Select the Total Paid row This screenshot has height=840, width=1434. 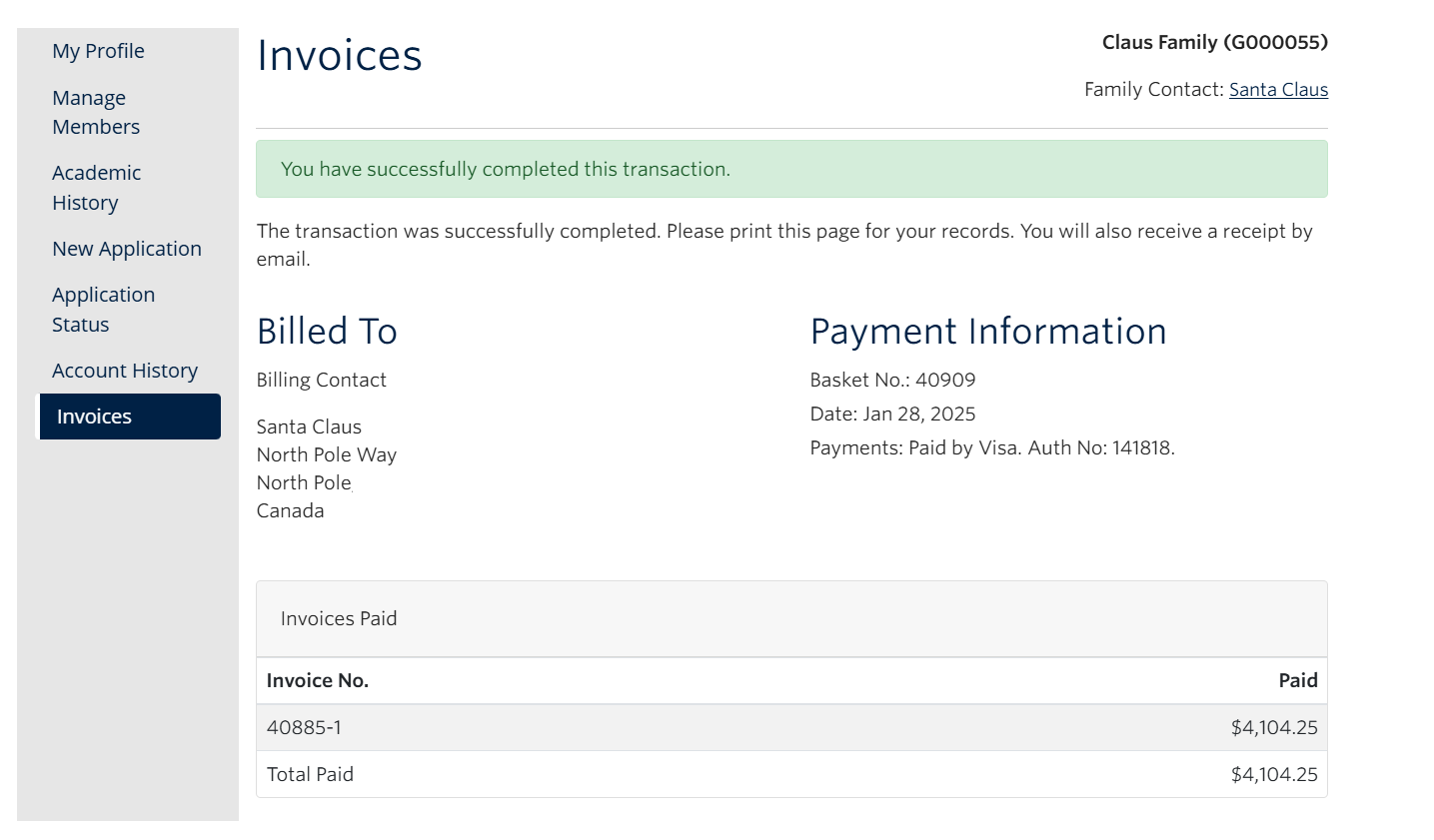pyautogui.click(x=310, y=774)
